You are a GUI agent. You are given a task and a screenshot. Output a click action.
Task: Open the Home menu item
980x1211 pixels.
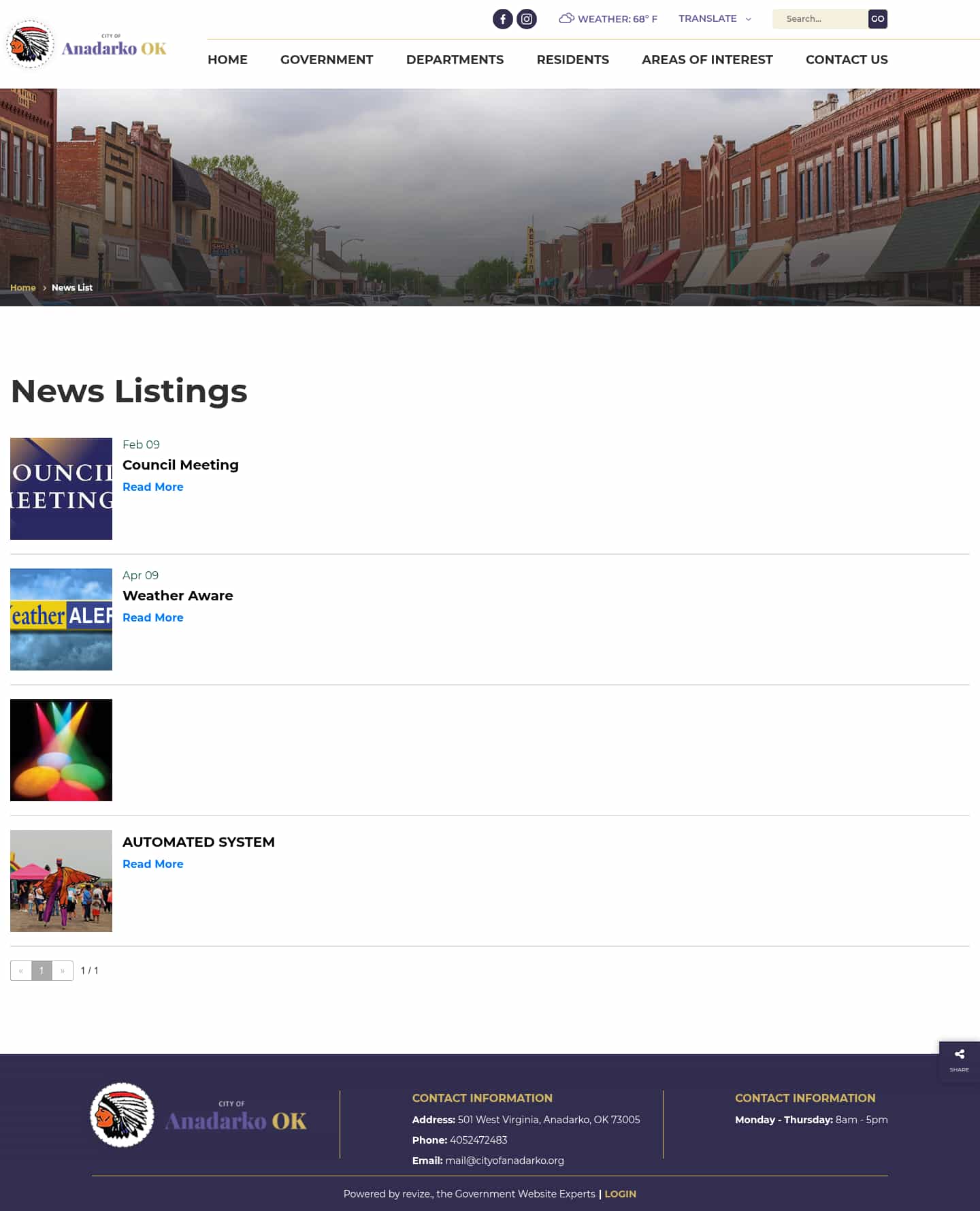(227, 60)
